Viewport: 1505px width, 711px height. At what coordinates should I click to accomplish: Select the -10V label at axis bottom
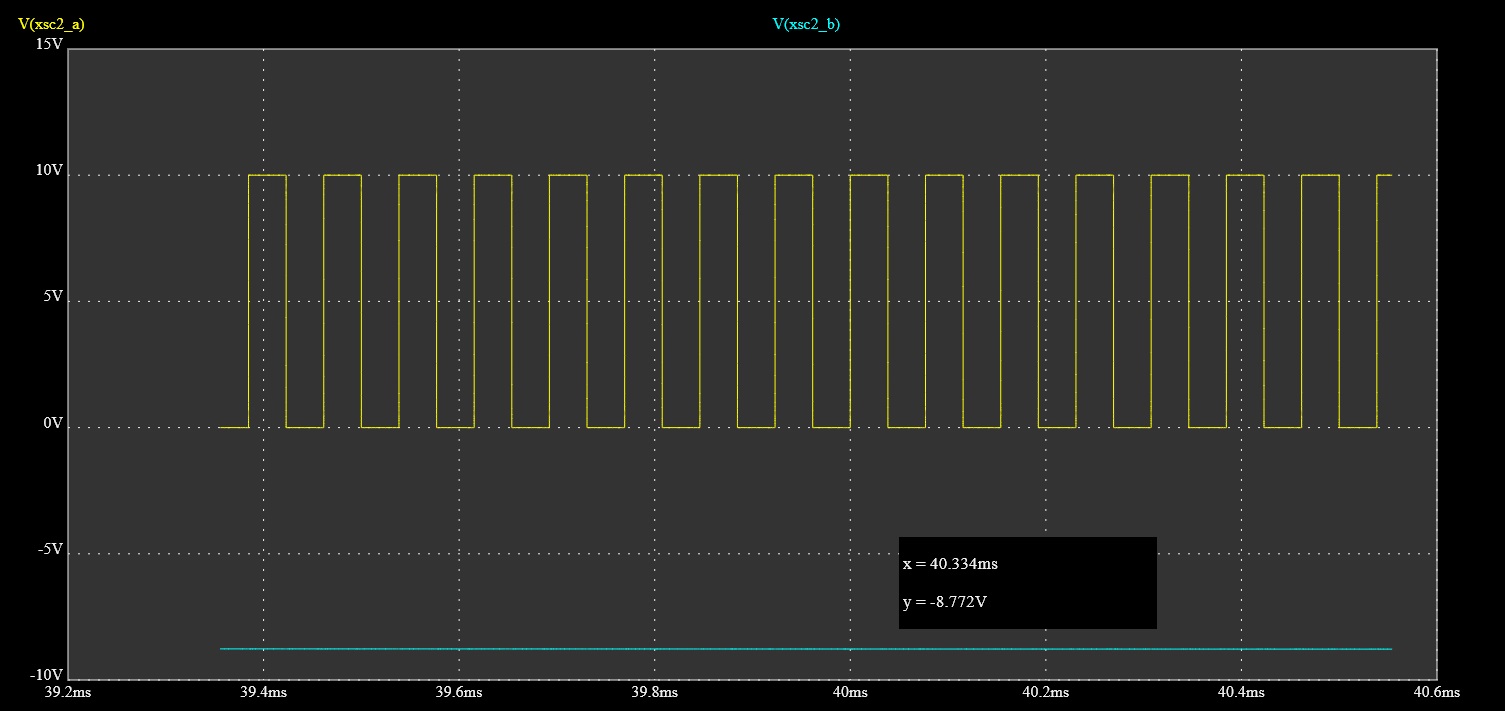click(47, 675)
